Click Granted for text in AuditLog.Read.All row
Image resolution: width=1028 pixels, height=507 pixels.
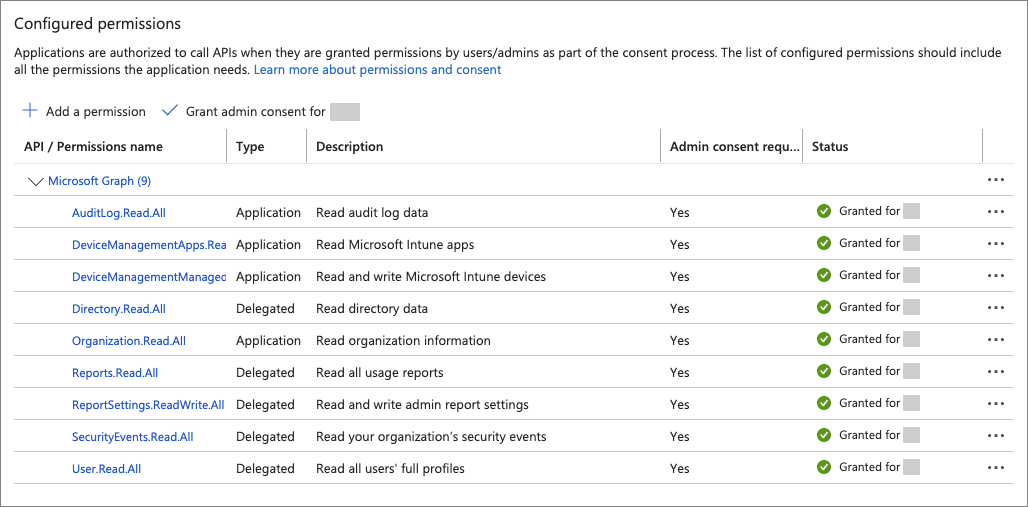pos(869,211)
